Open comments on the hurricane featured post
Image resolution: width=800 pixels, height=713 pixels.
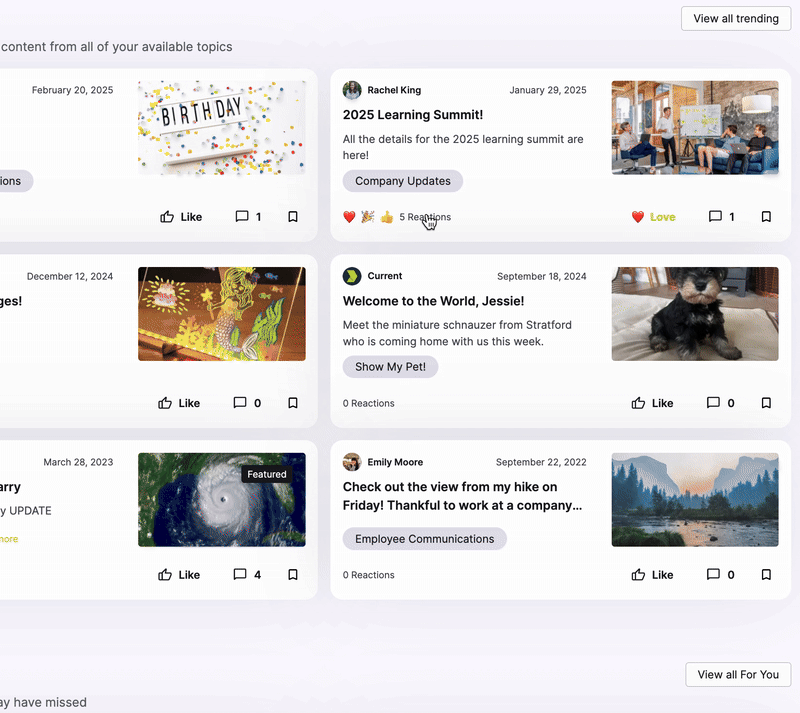point(247,575)
